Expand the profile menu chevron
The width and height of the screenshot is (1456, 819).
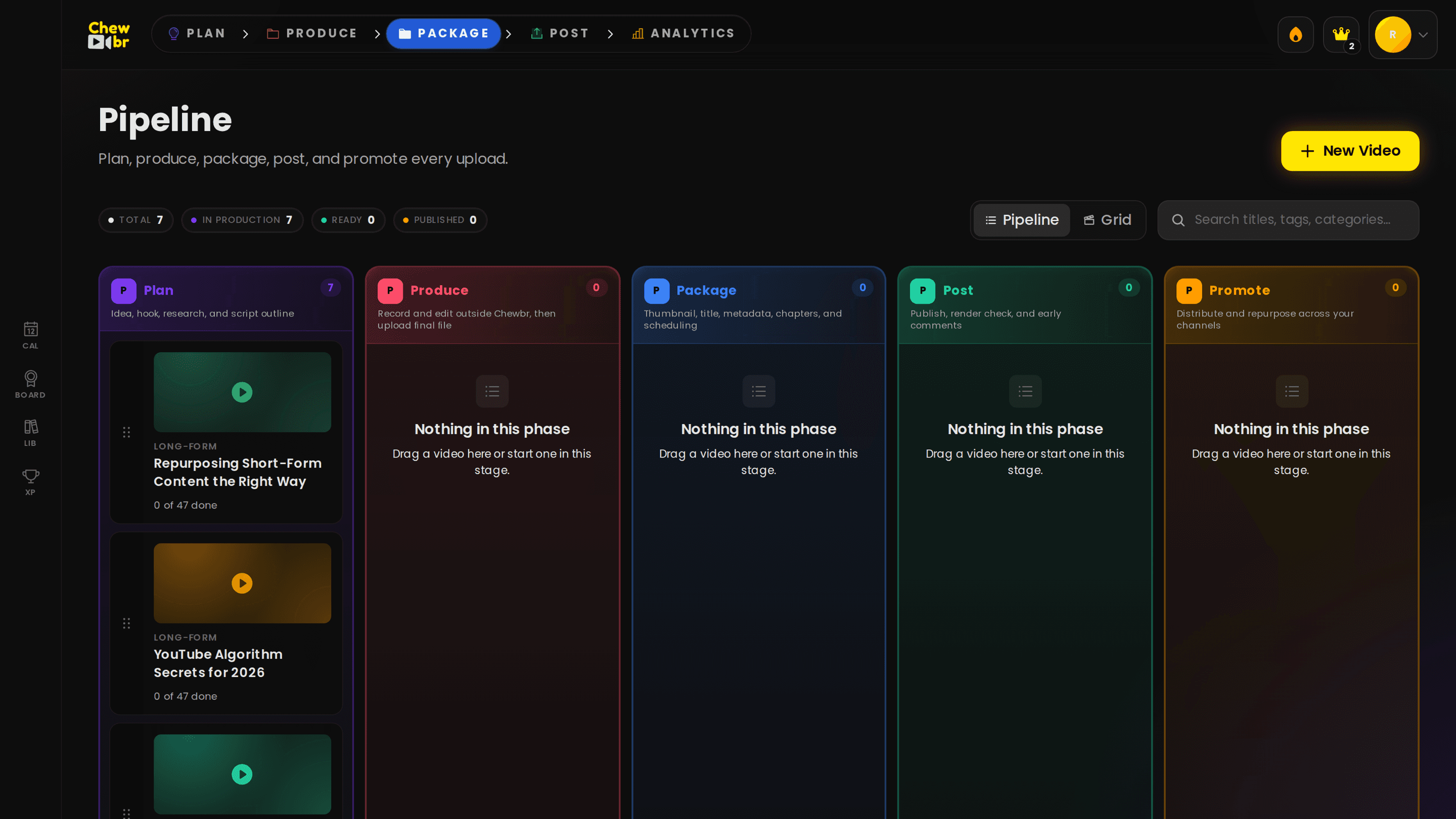[x=1424, y=34]
